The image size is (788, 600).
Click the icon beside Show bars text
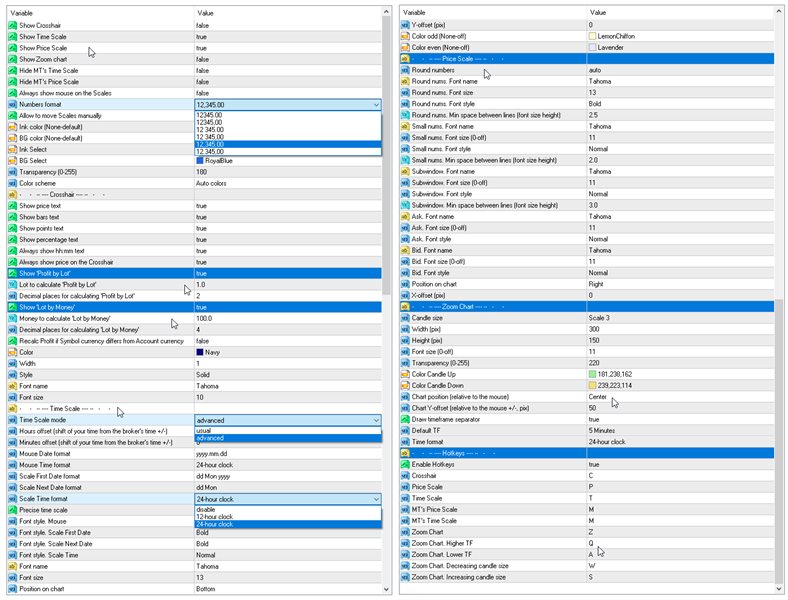coord(13,217)
